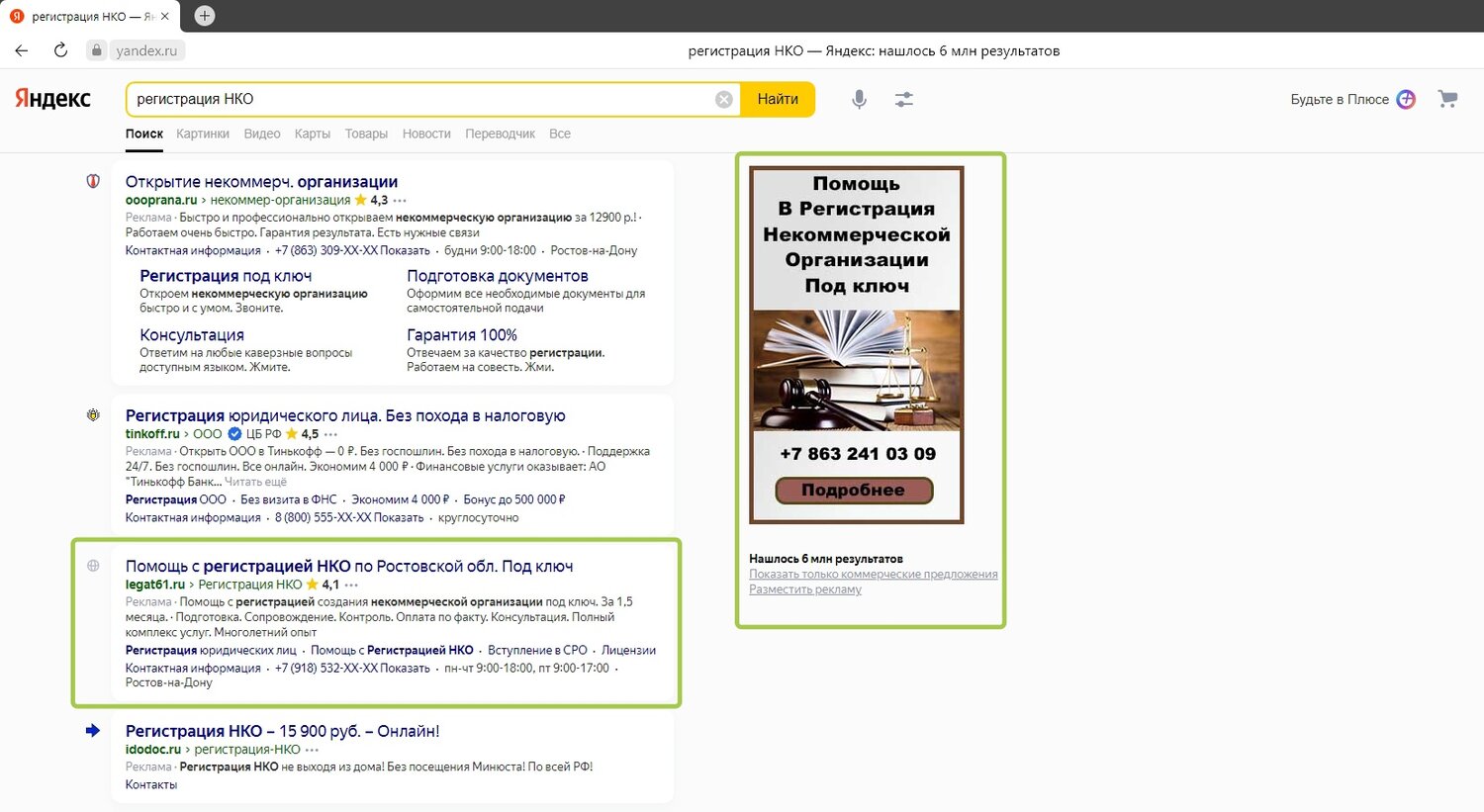Image resolution: width=1484 pixels, height=812 pixels.
Task: Open the Разместить рекламу link
Action: pyautogui.click(x=805, y=589)
